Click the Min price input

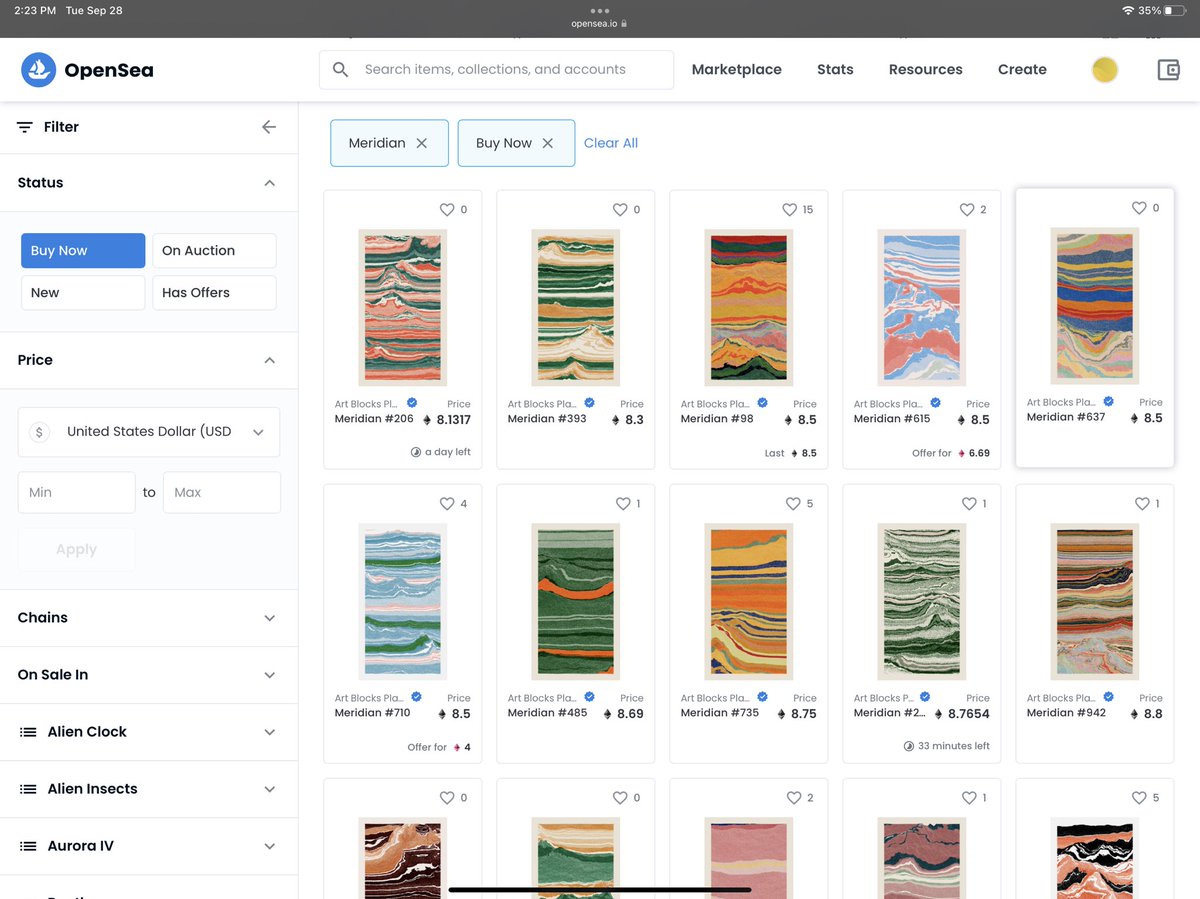coord(77,493)
